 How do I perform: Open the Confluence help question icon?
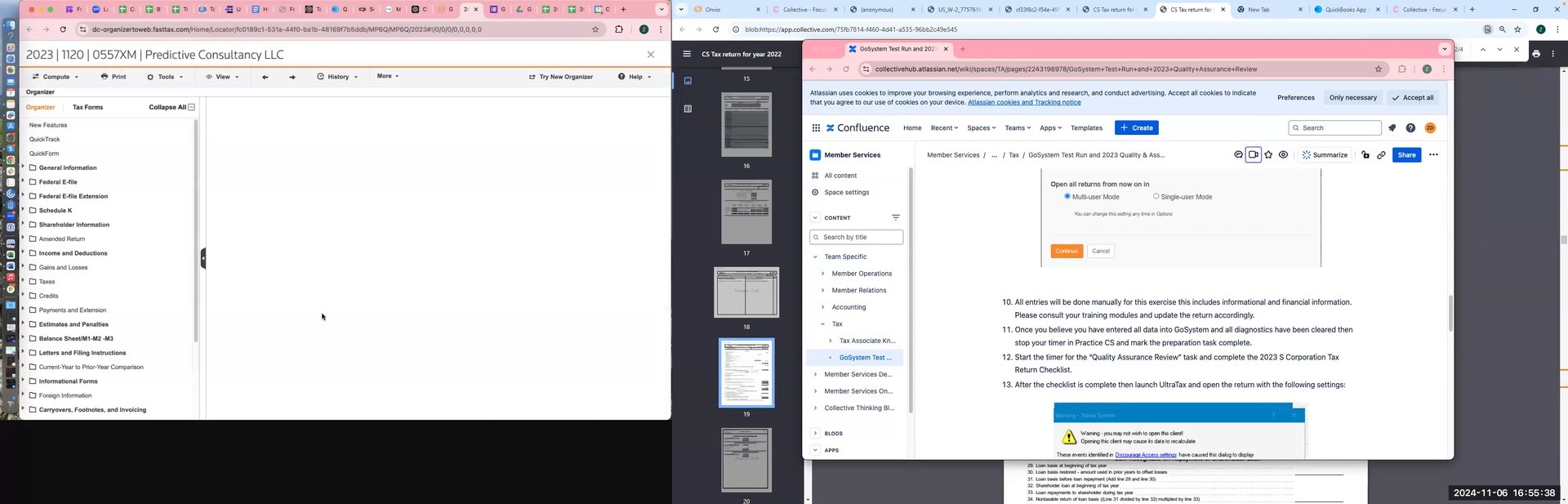(x=1410, y=128)
